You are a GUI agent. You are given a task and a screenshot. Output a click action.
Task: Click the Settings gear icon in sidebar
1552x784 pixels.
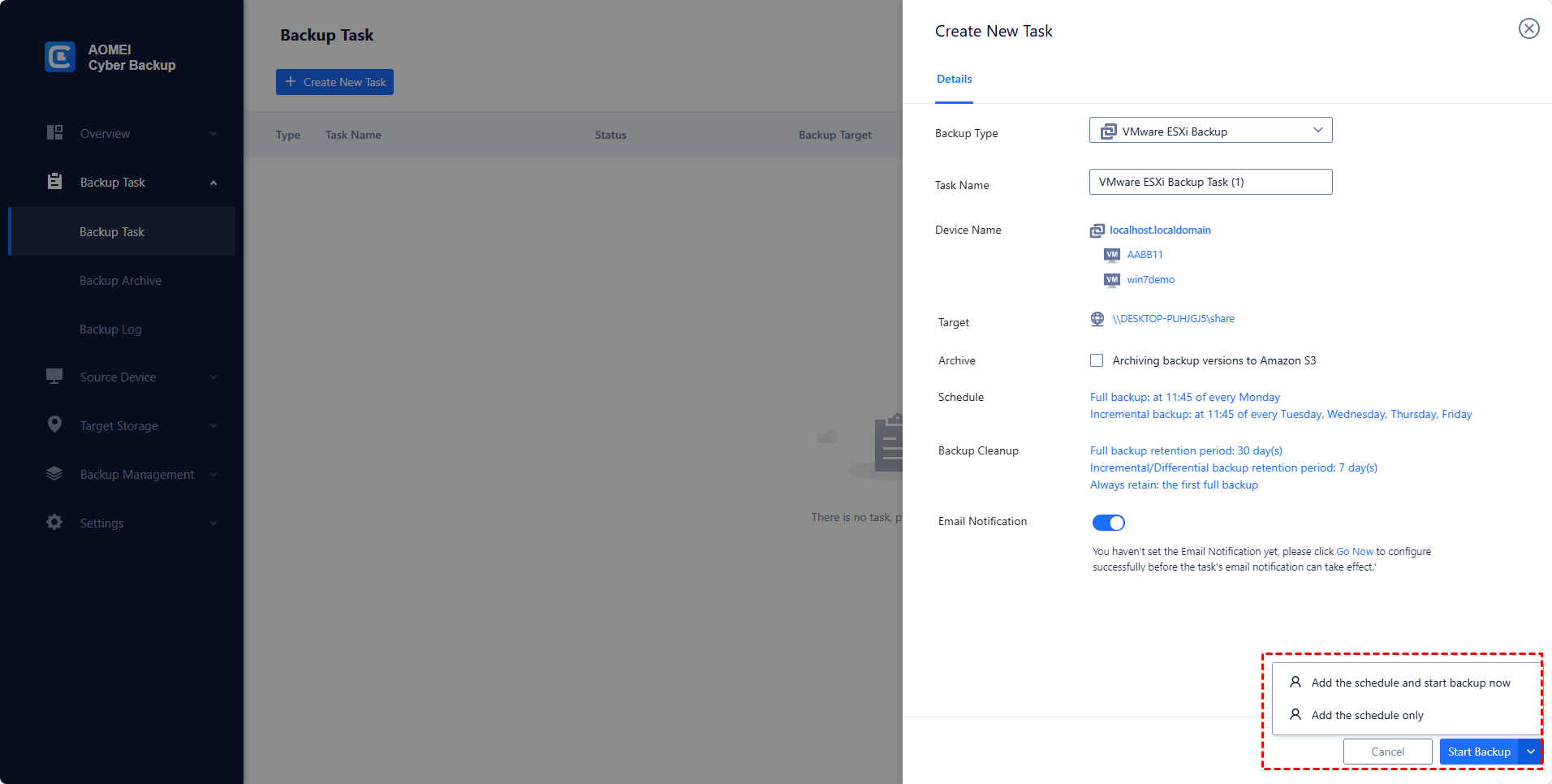(x=54, y=523)
